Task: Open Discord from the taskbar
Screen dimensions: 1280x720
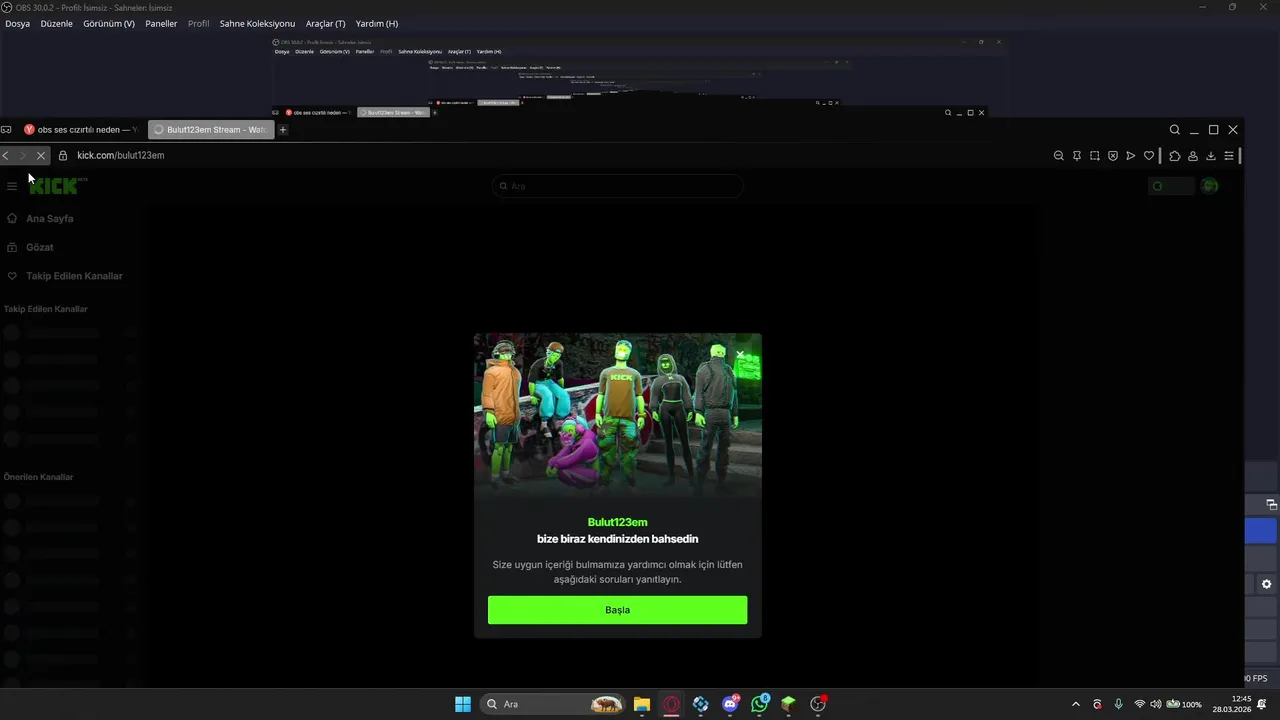Action: pos(731,704)
